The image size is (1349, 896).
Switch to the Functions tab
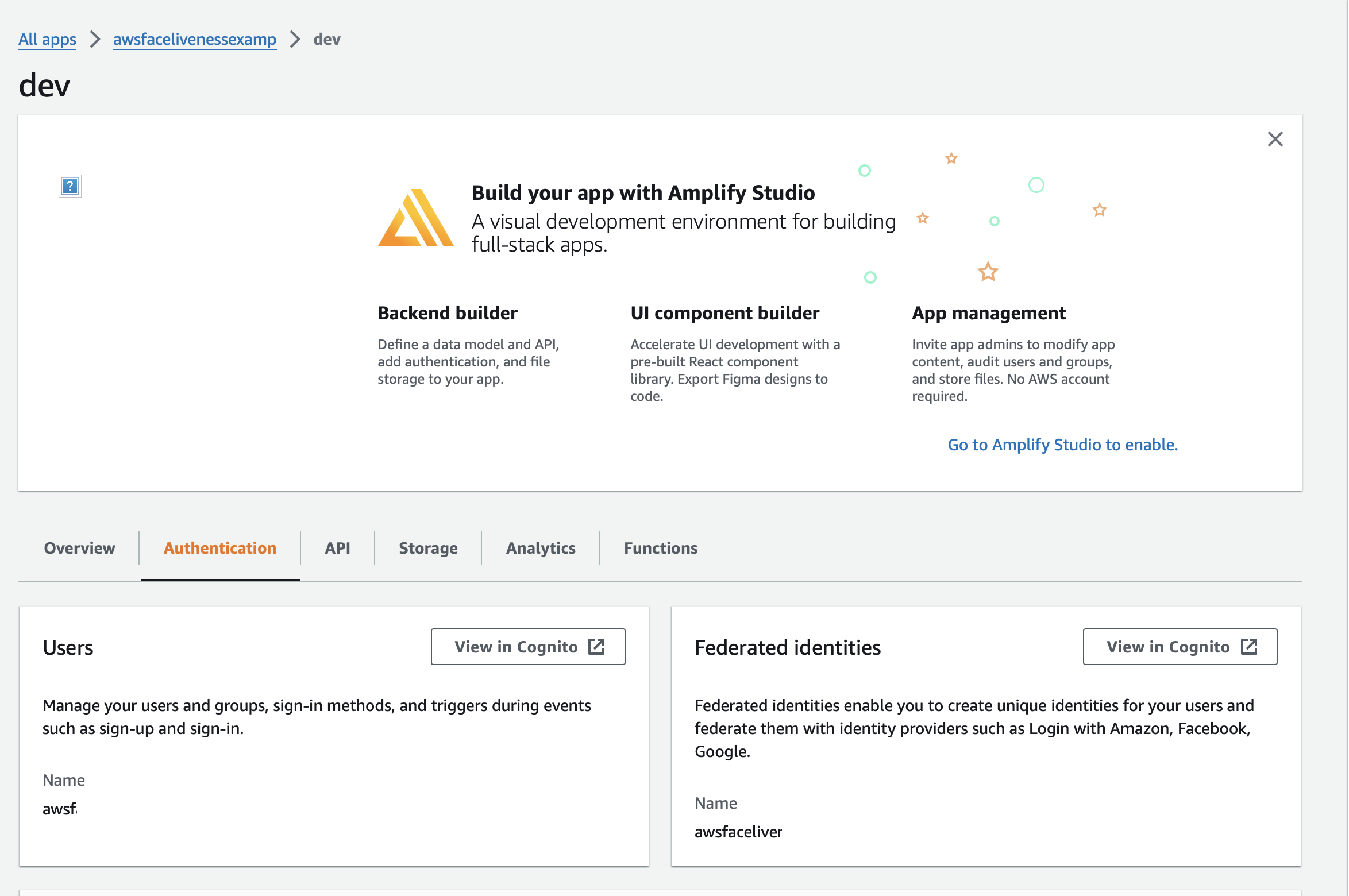pos(661,548)
